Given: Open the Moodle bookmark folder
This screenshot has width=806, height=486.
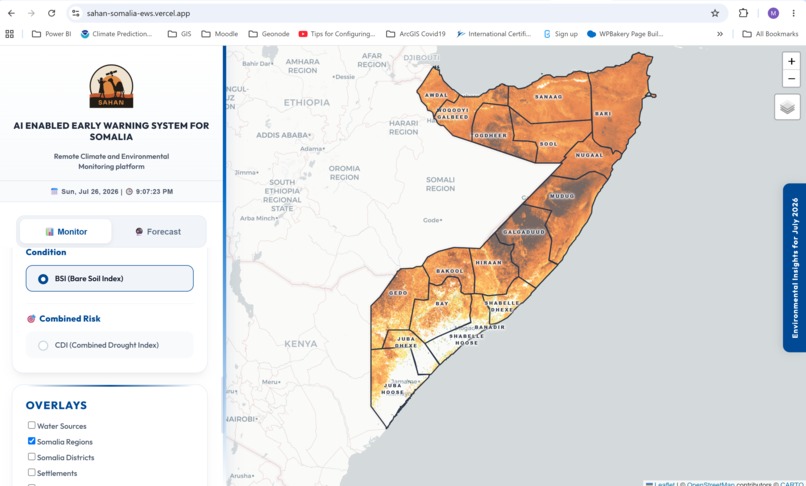Looking at the screenshot, I should 219,34.
